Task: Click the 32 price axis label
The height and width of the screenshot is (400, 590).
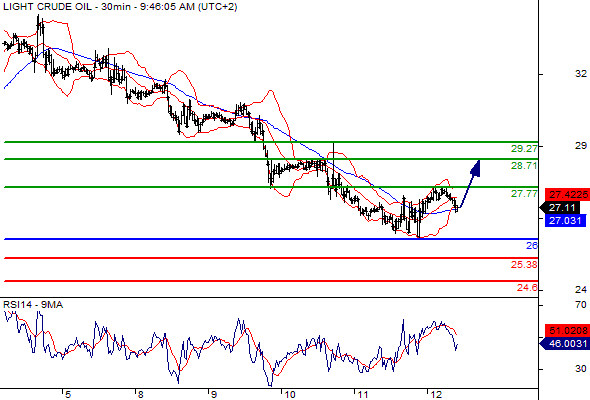Action: click(x=581, y=74)
